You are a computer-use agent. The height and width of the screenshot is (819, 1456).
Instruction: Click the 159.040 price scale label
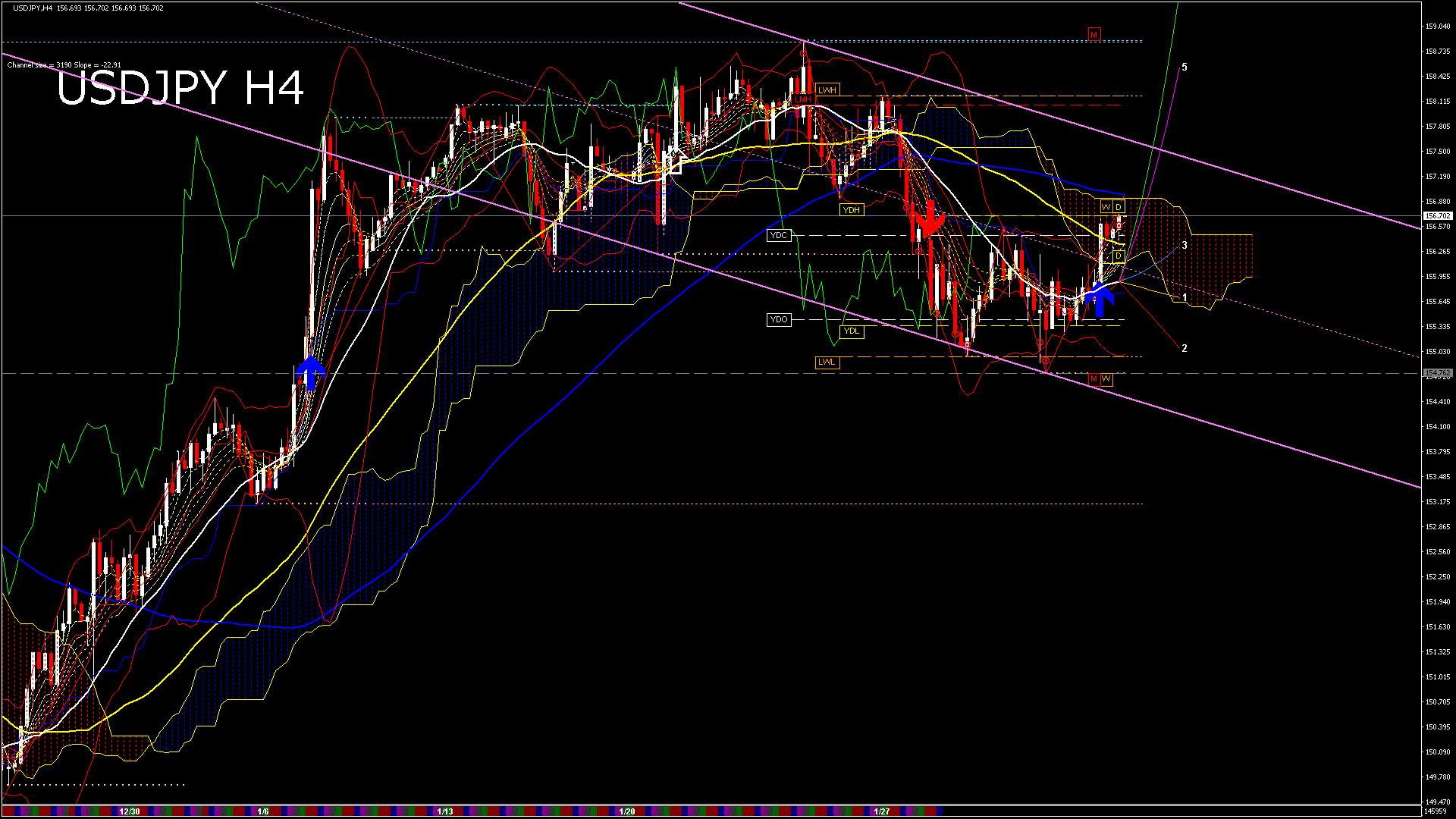(1438, 27)
